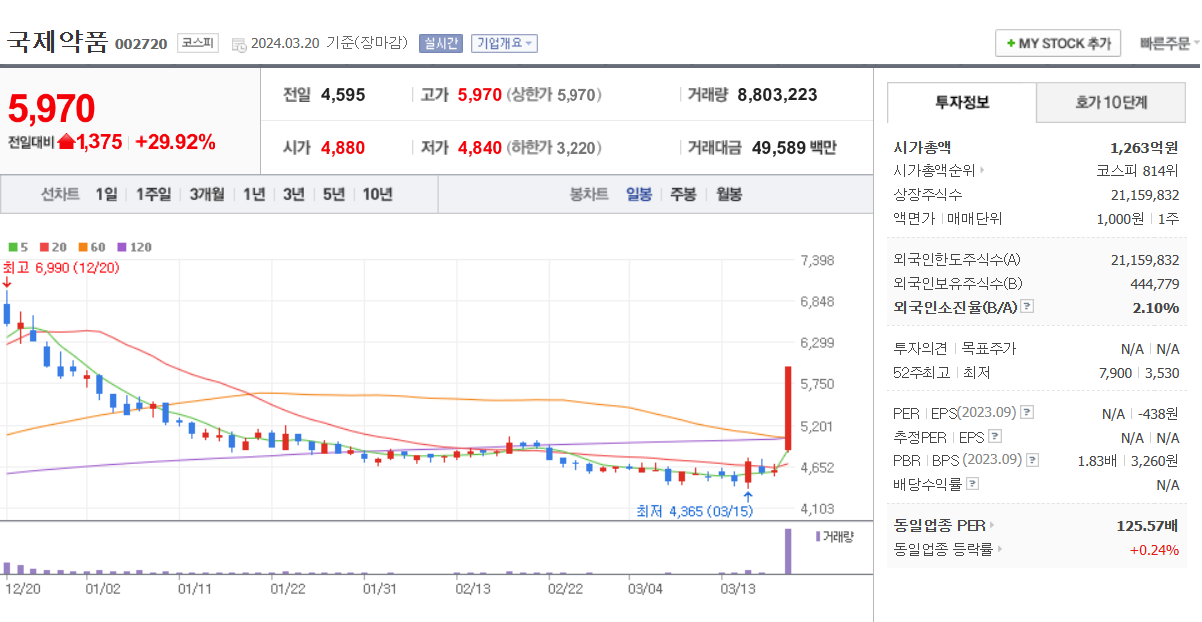Screen dimensions: 1202x622
Task: Click the 저가 price 4,840
Action: click(480, 148)
